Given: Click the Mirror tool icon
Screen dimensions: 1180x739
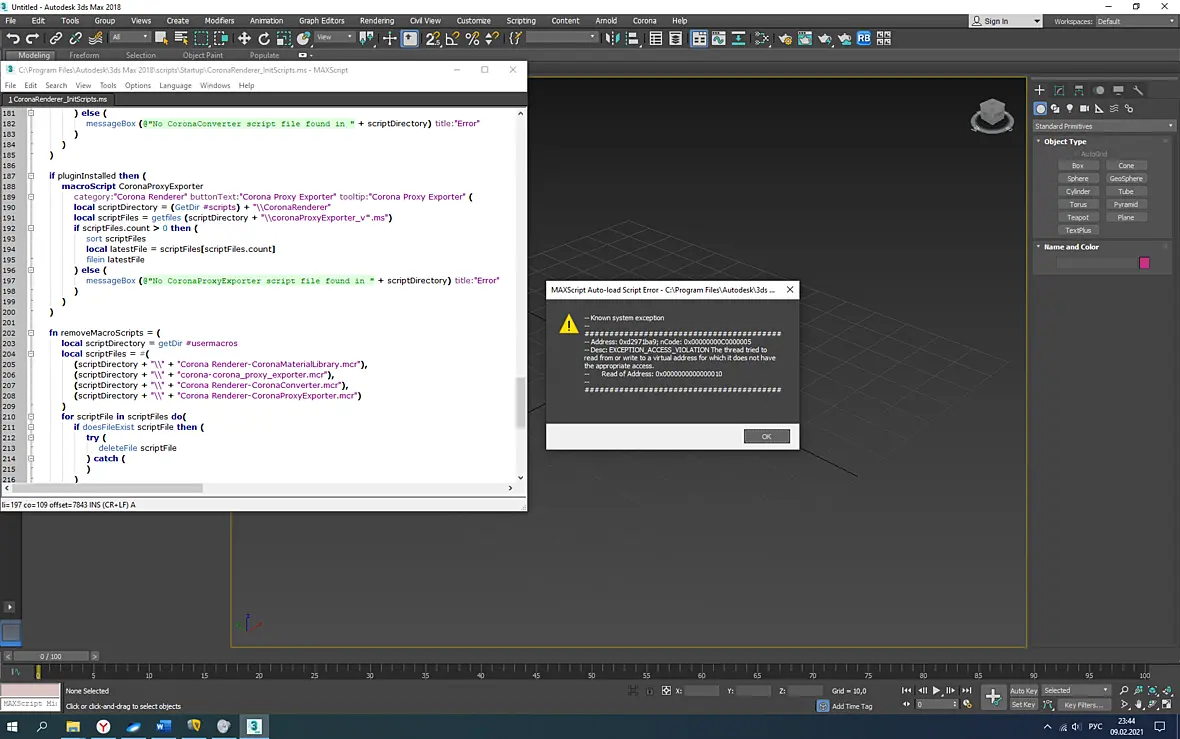Looking at the screenshot, I should [x=613, y=38].
